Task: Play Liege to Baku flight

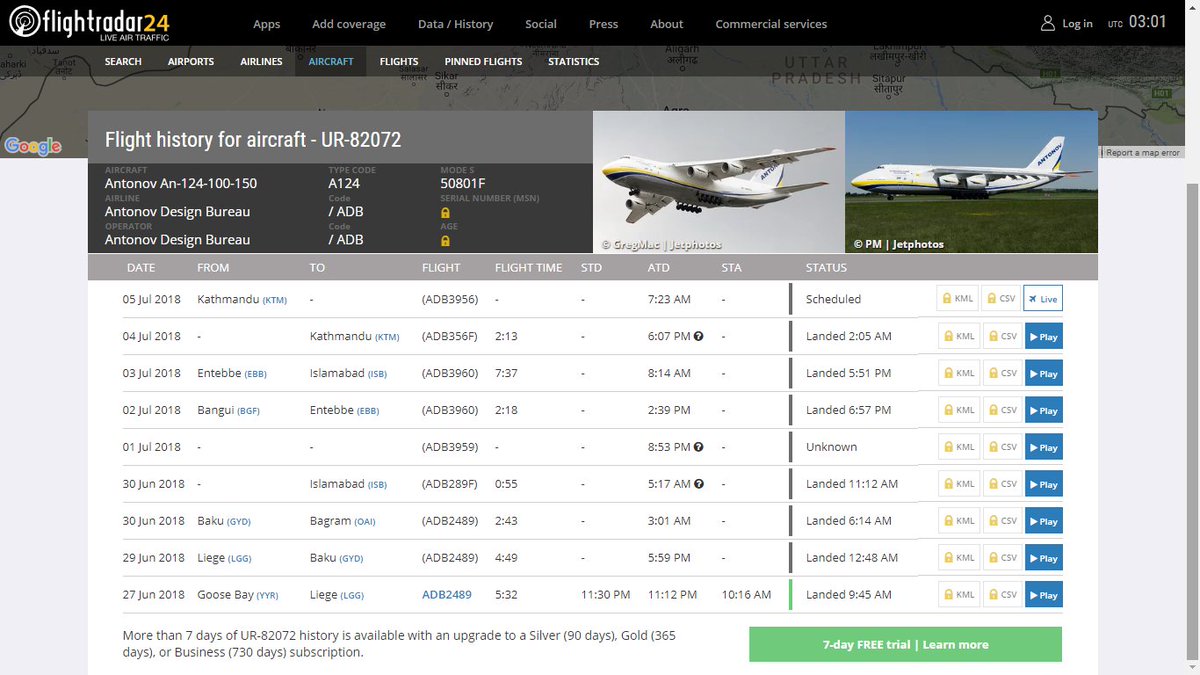Action: (1043, 558)
